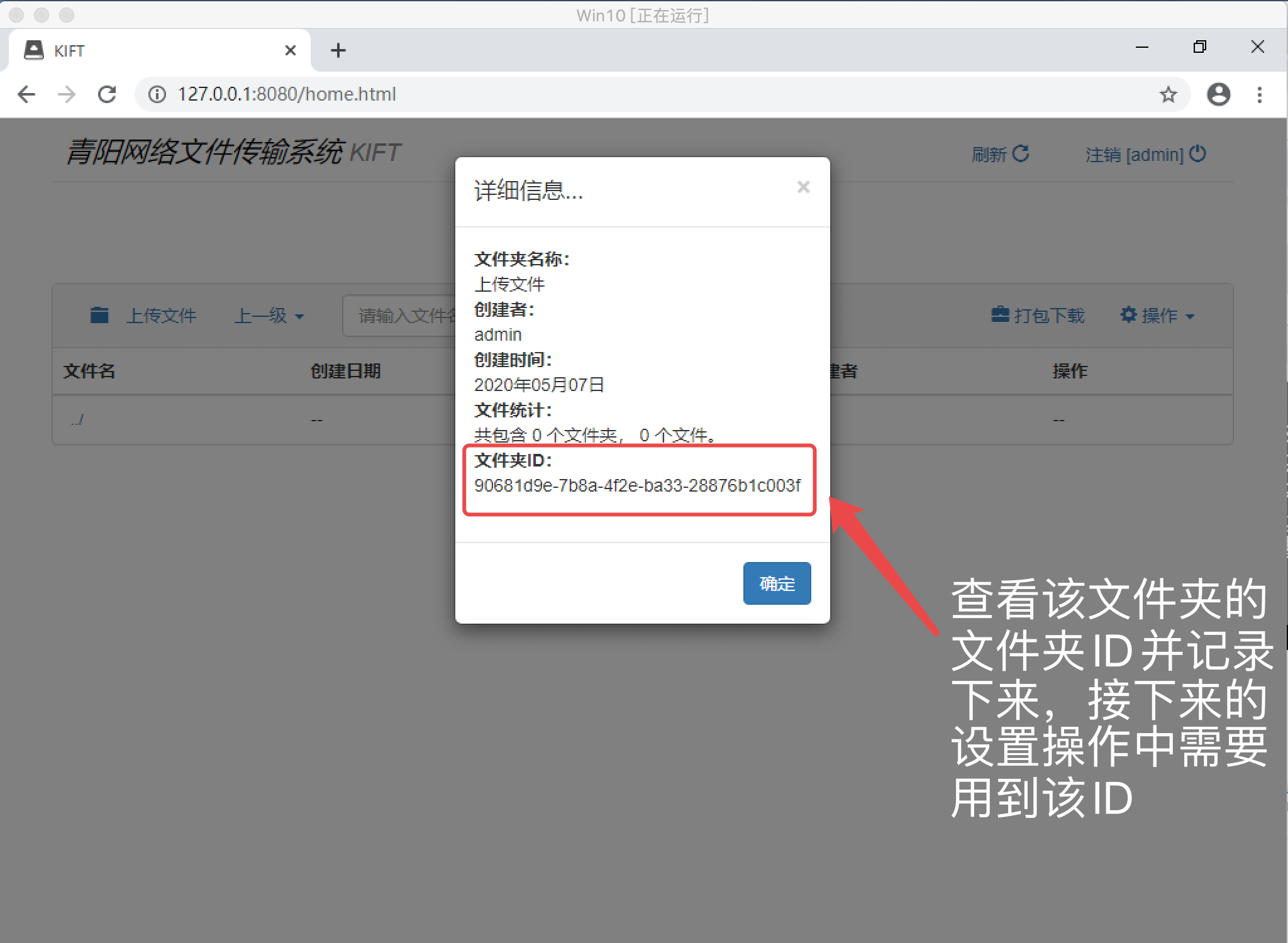Click the 刷新 refresh link
Screen dimensions: 1288x943
click(x=1000, y=154)
